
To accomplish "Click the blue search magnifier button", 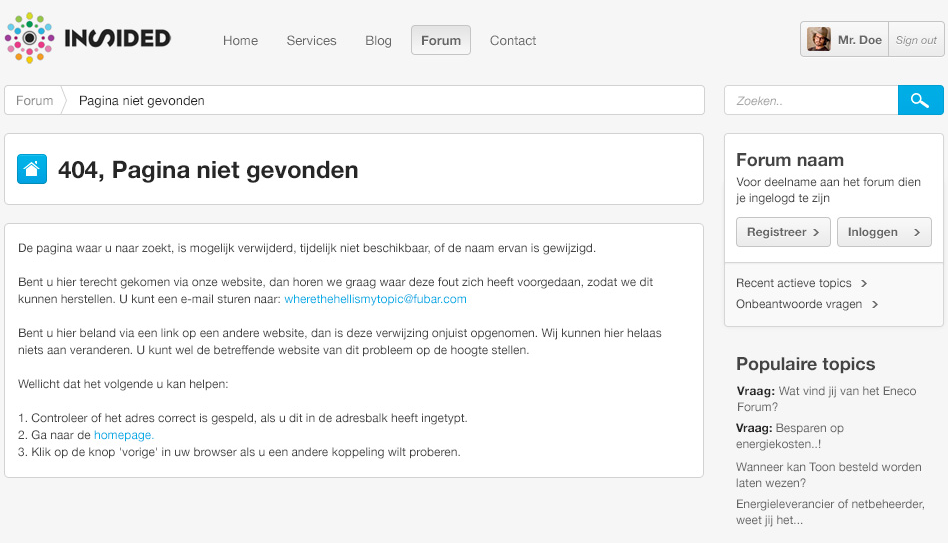I will [x=920, y=100].
